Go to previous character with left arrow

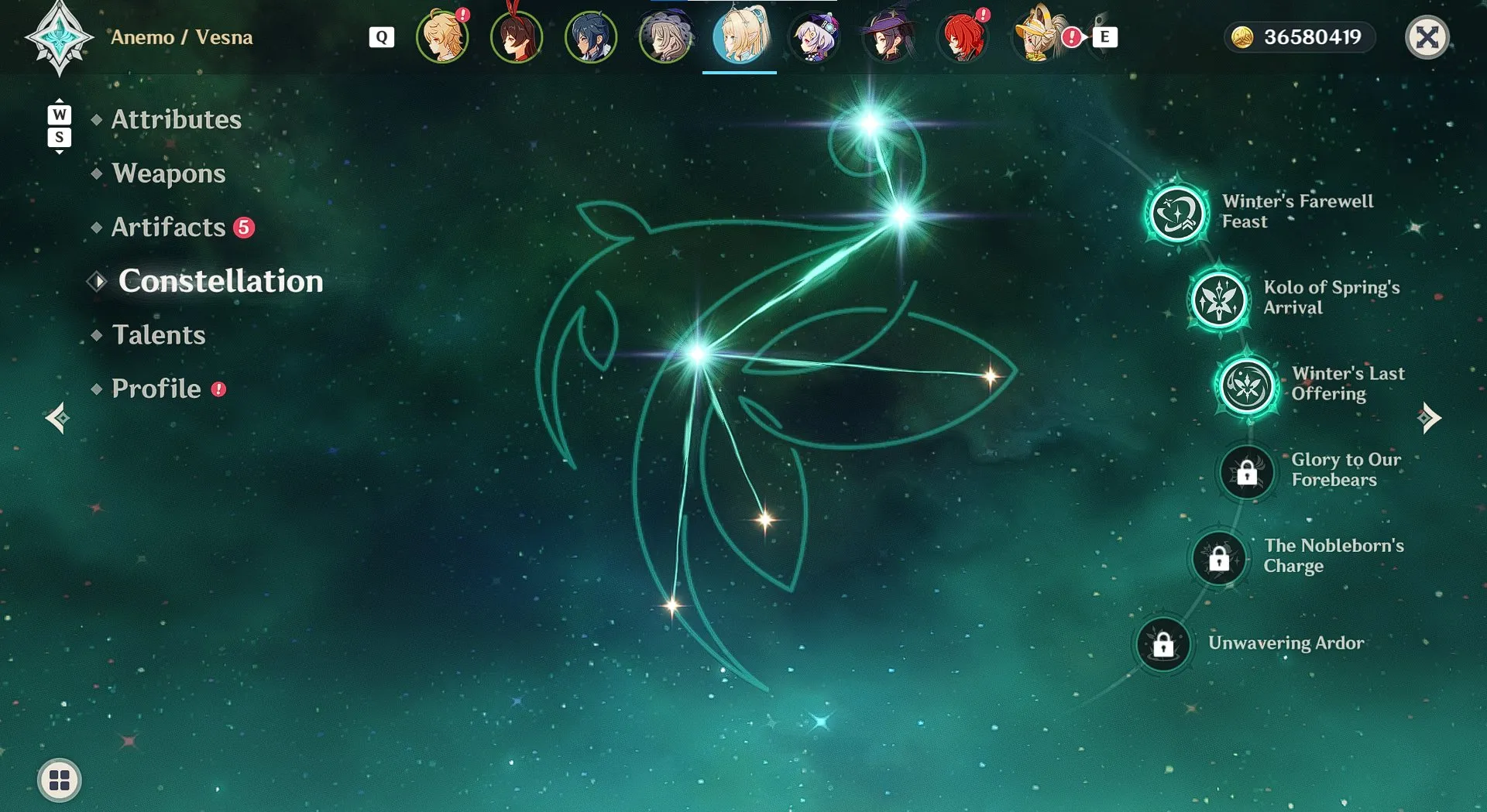(x=57, y=418)
